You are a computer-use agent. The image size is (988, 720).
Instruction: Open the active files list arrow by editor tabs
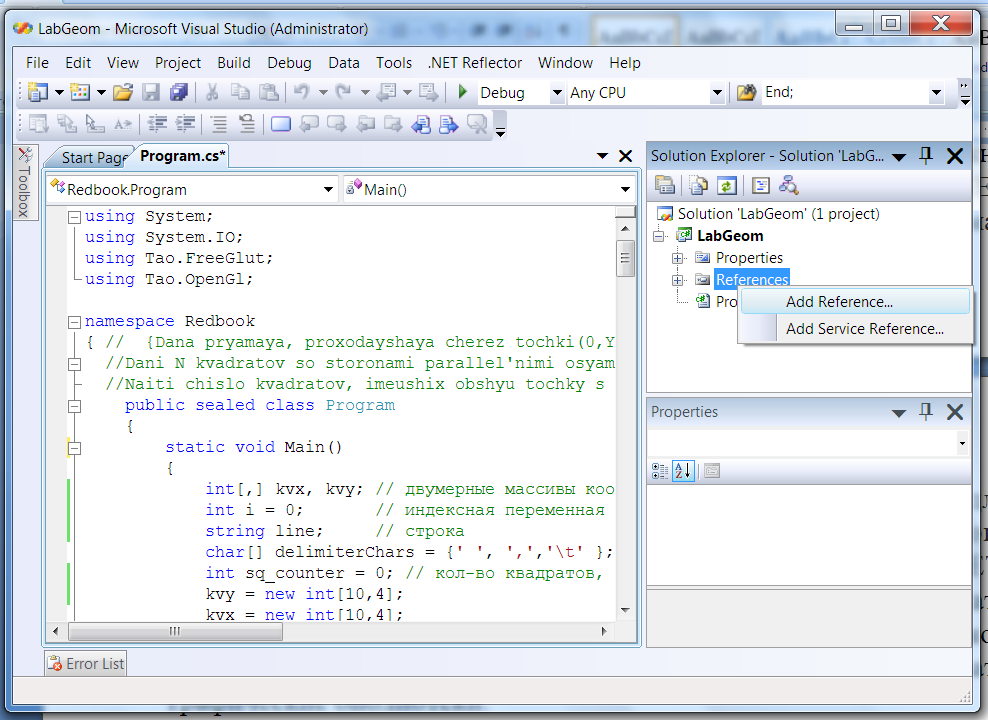coord(602,156)
